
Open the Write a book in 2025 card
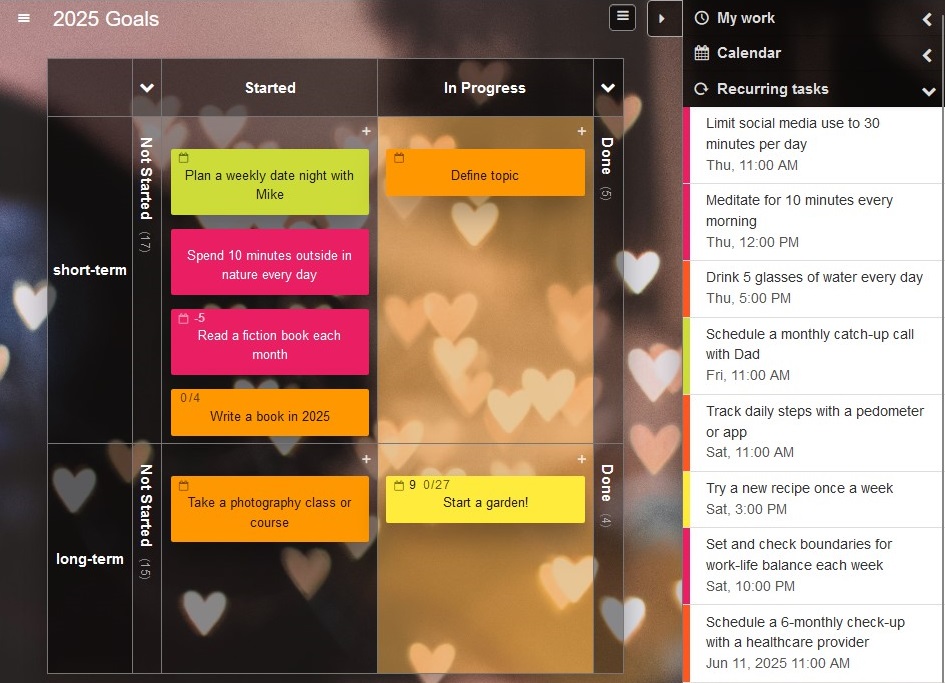269,412
